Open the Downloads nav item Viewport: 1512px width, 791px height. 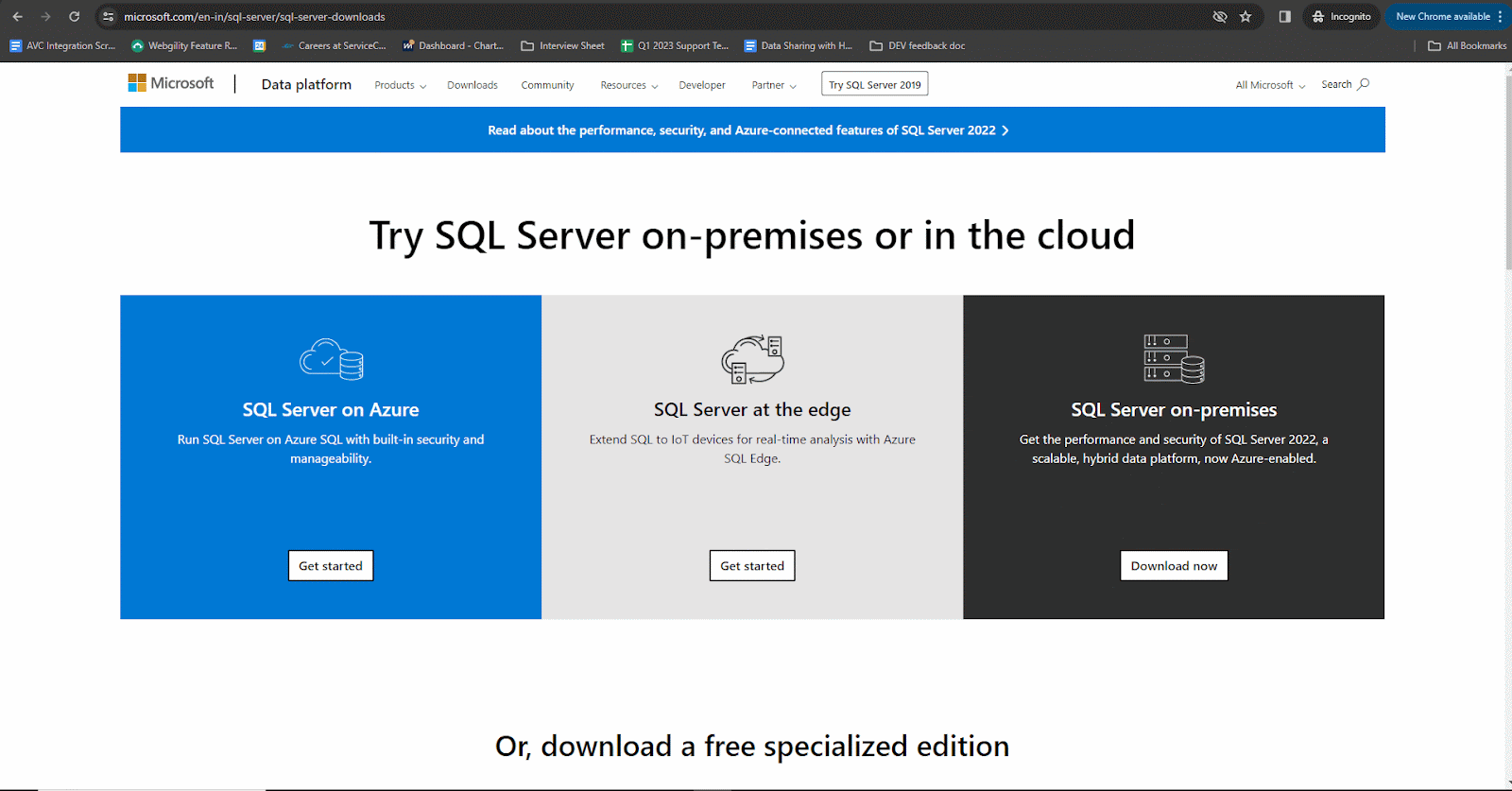pyautogui.click(x=472, y=85)
